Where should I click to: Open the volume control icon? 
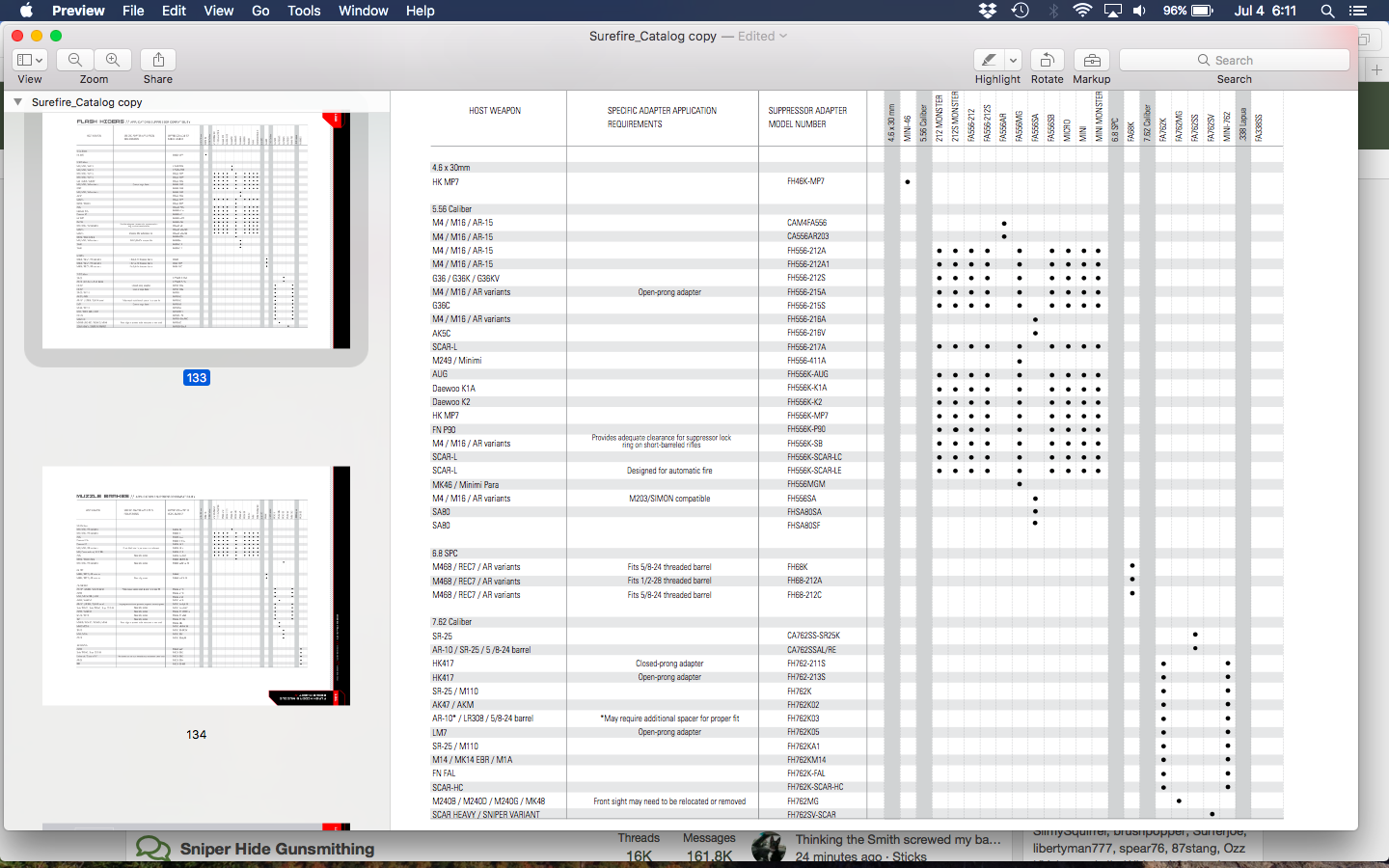(x=1139, y=11)
